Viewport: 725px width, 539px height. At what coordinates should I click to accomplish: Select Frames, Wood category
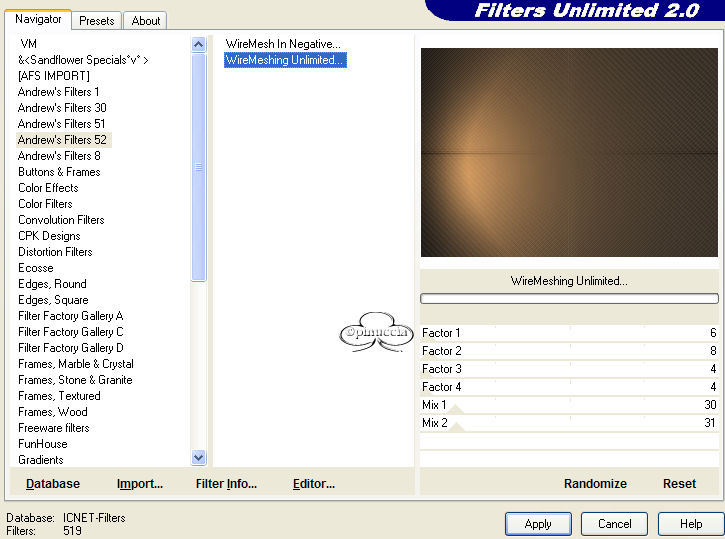coord(53,412)
